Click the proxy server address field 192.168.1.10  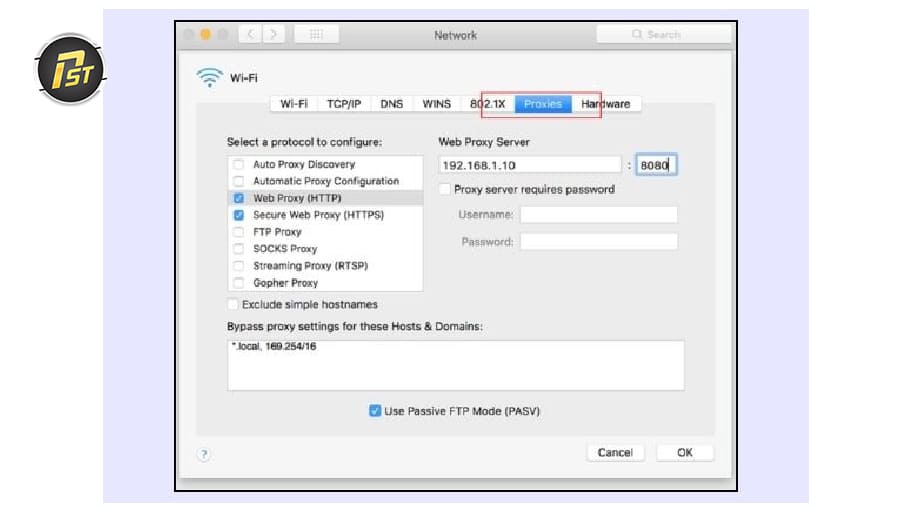tap(529, 165)
